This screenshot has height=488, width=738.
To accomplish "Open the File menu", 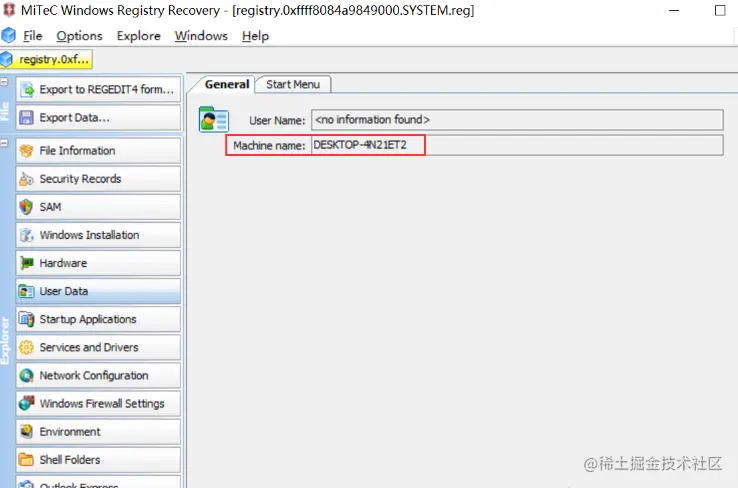I will coord(32,36).
